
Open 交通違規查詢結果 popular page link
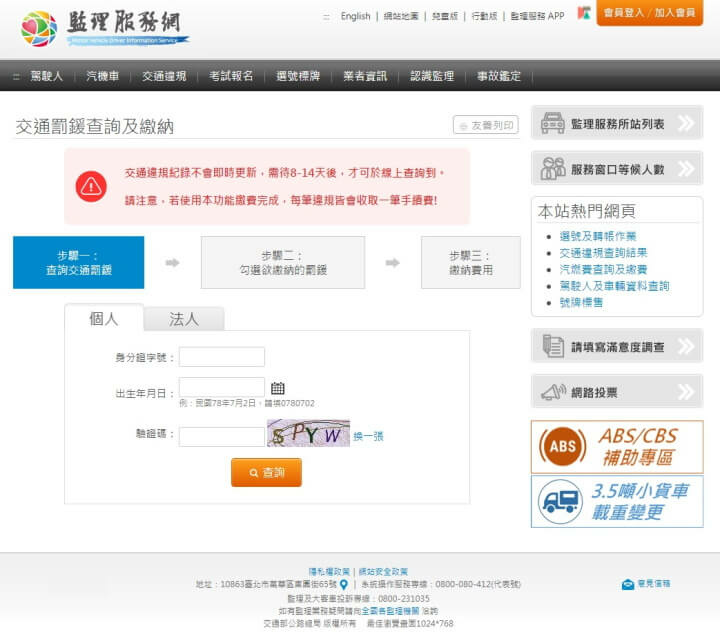(x=603, y=252)
